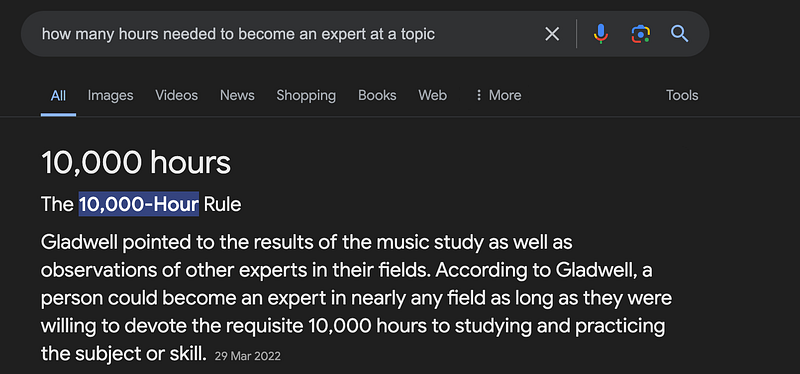Open the News results tab
This screenshot has height=374, width=800.
coord(237,95)
